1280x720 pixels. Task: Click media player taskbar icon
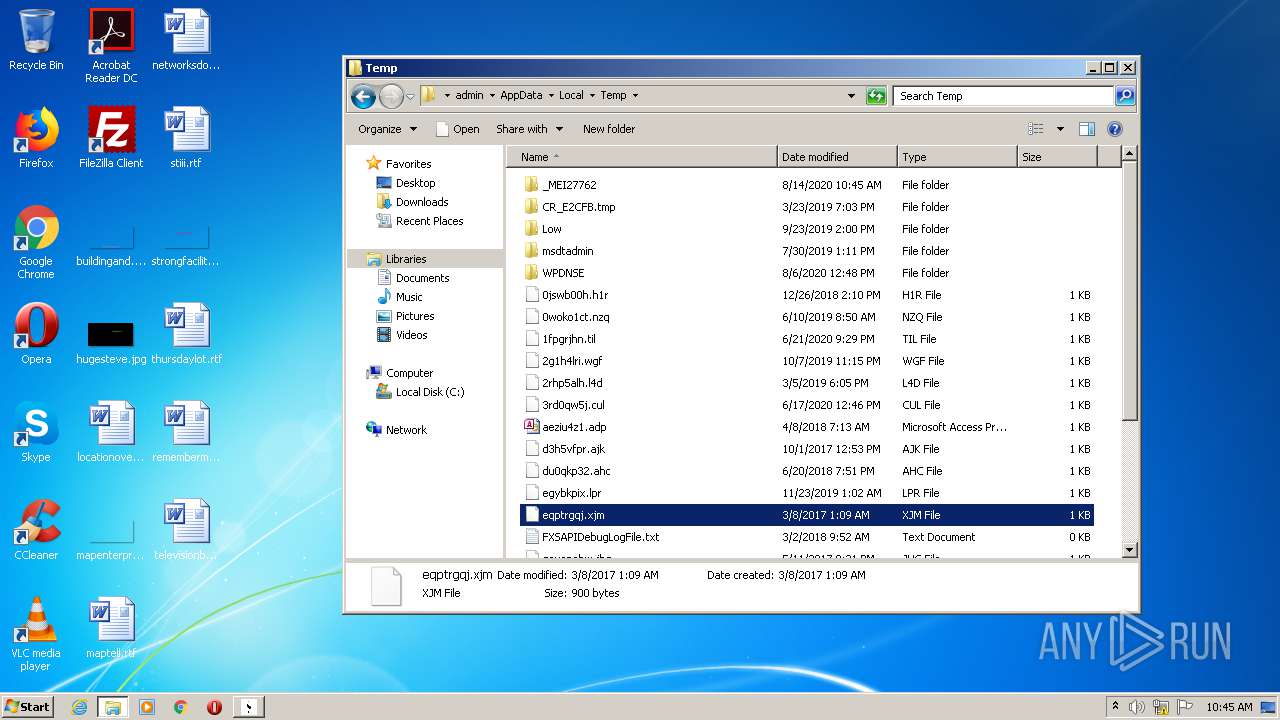pos(147,707)
